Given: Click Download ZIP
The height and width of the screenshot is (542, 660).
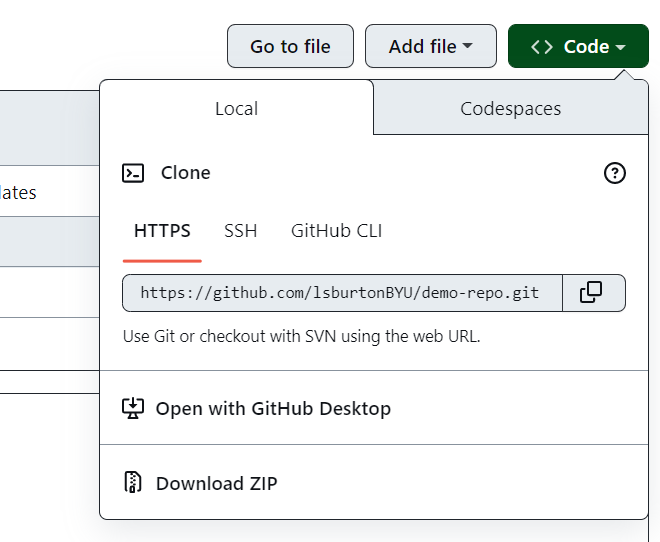Looking at the screenshot, I should 374,482.
